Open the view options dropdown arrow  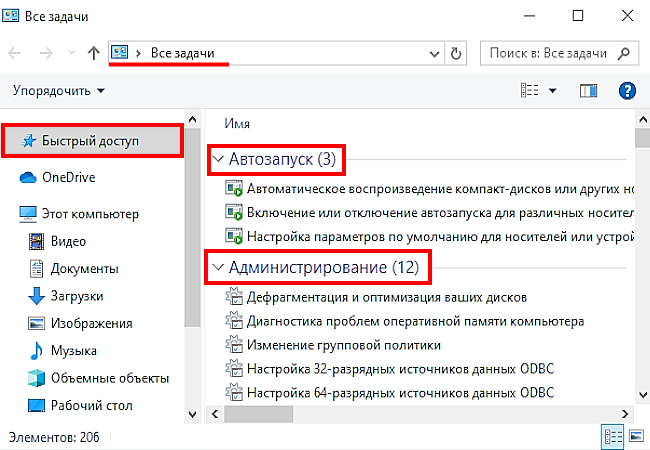coord(553,90)
